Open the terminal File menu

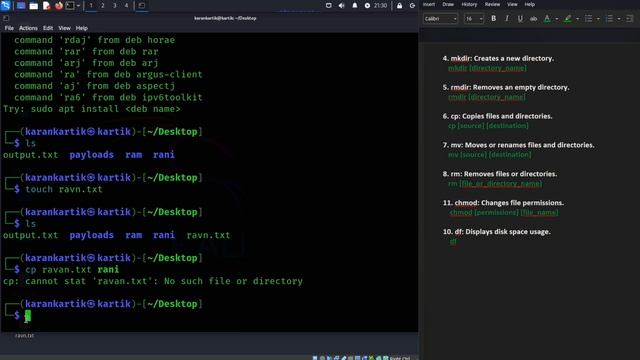(9, 28)
